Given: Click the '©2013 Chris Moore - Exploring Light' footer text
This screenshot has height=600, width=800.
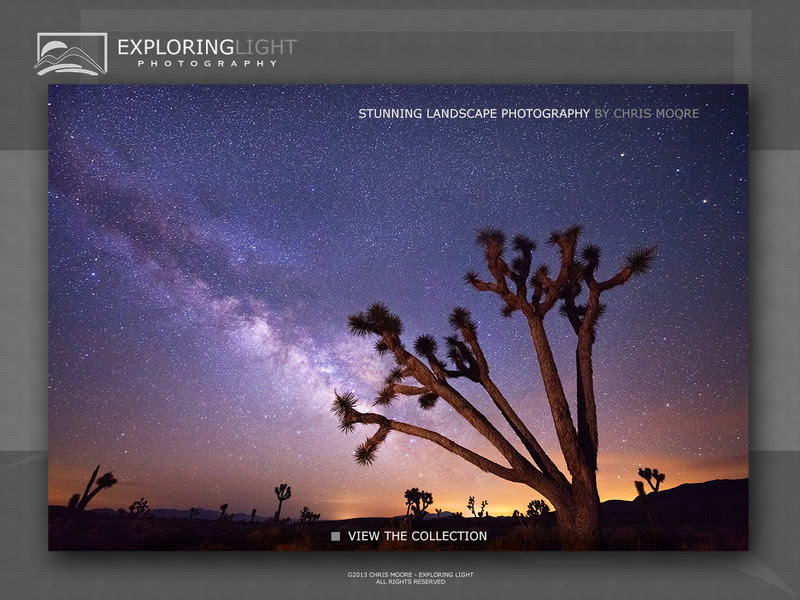Looking at the screenshot, I should [x=410, y=574].
